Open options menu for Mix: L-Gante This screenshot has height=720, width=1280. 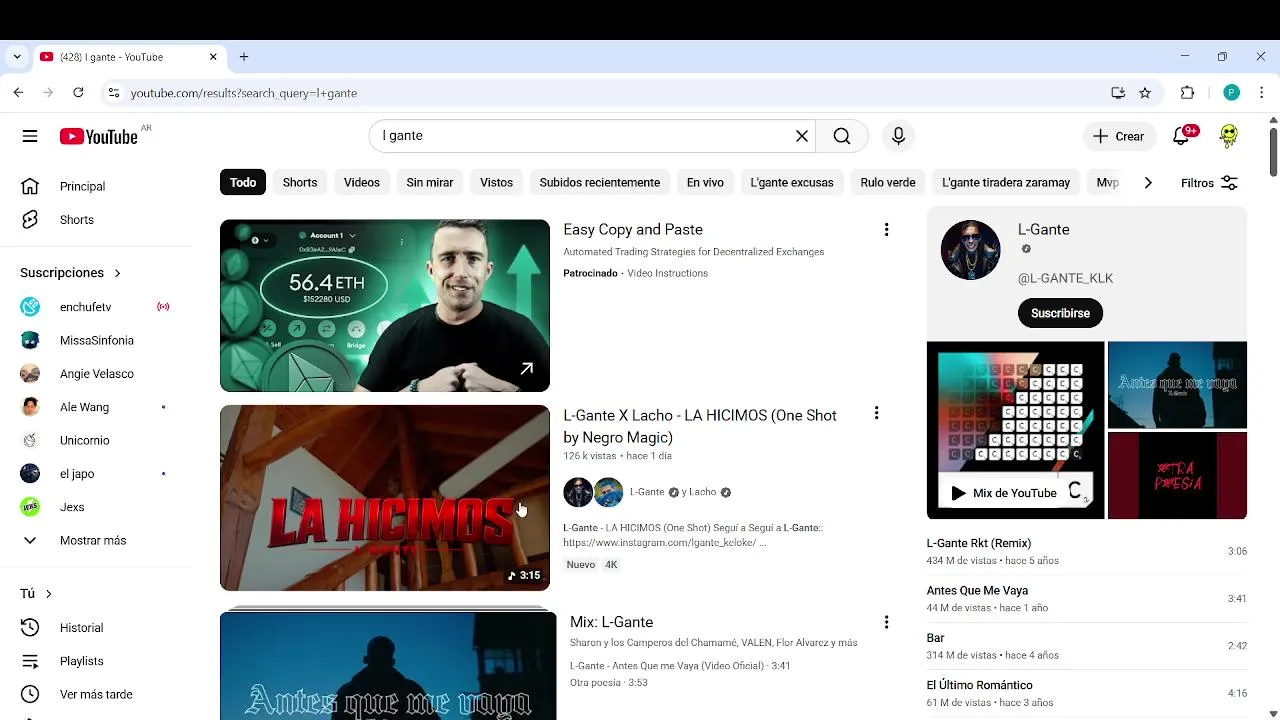pyautogui.click(x=886, y=622)
